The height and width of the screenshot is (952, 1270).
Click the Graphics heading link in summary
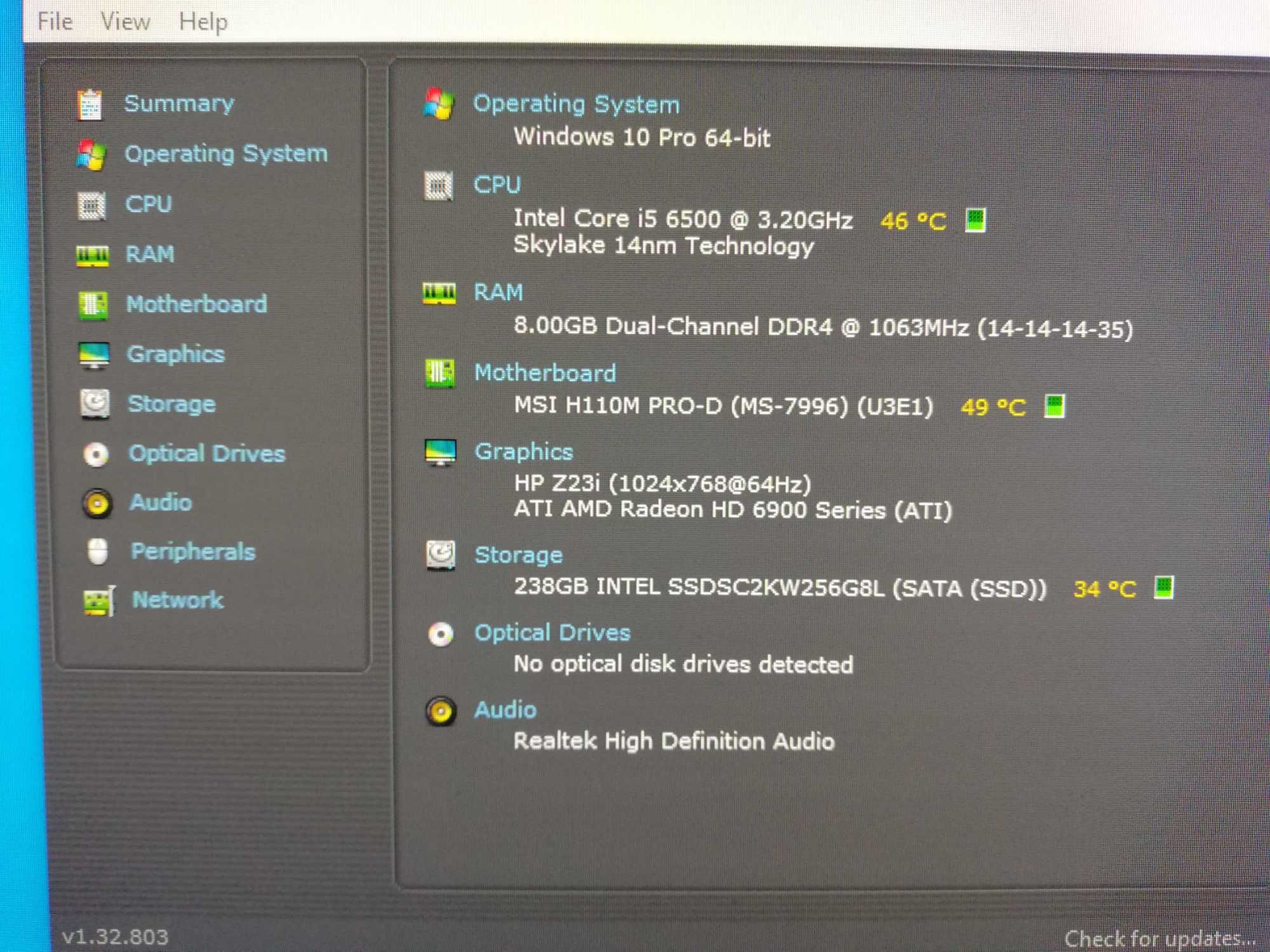tap(524, 452)
